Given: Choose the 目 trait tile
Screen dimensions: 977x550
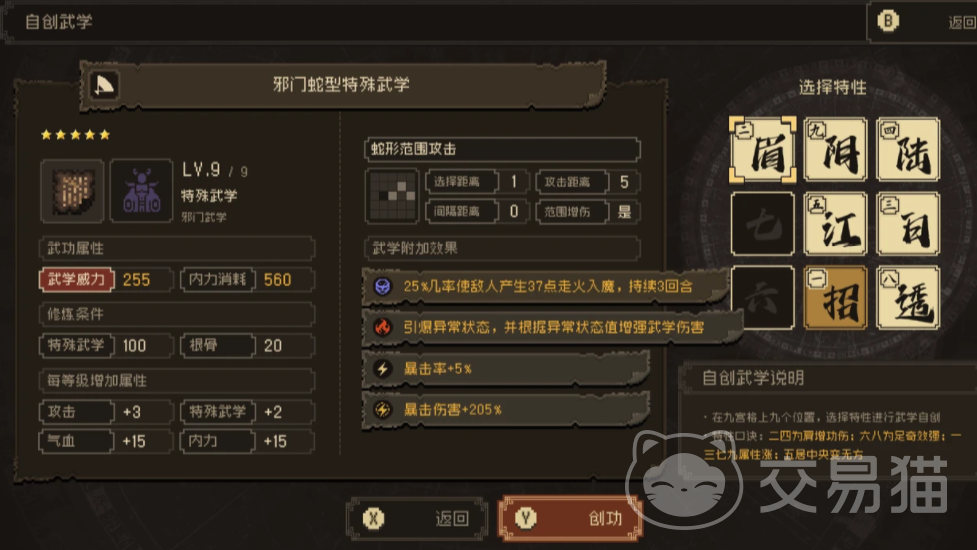Looking at the screenshot, I should tap(908, 224).
